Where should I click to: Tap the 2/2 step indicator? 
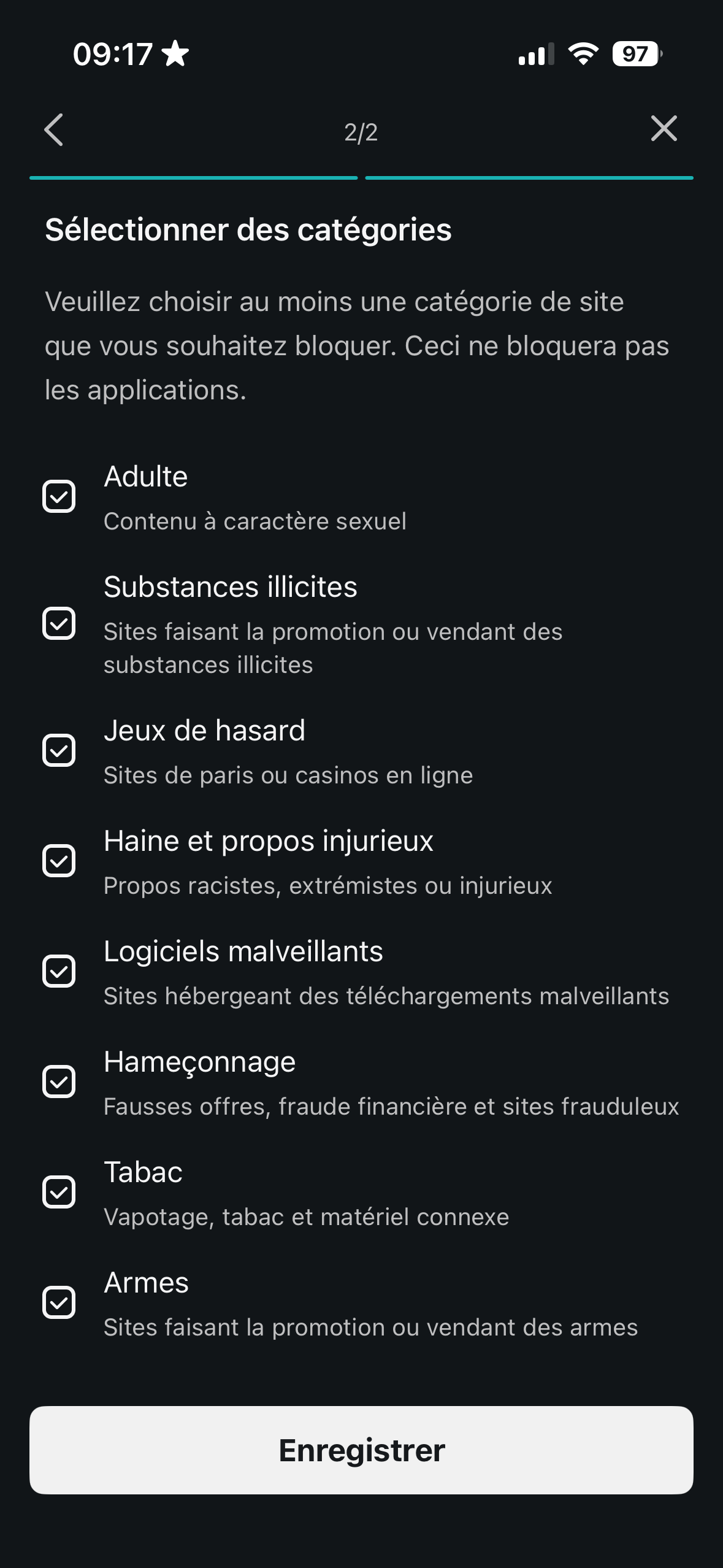tap(361, 133)
